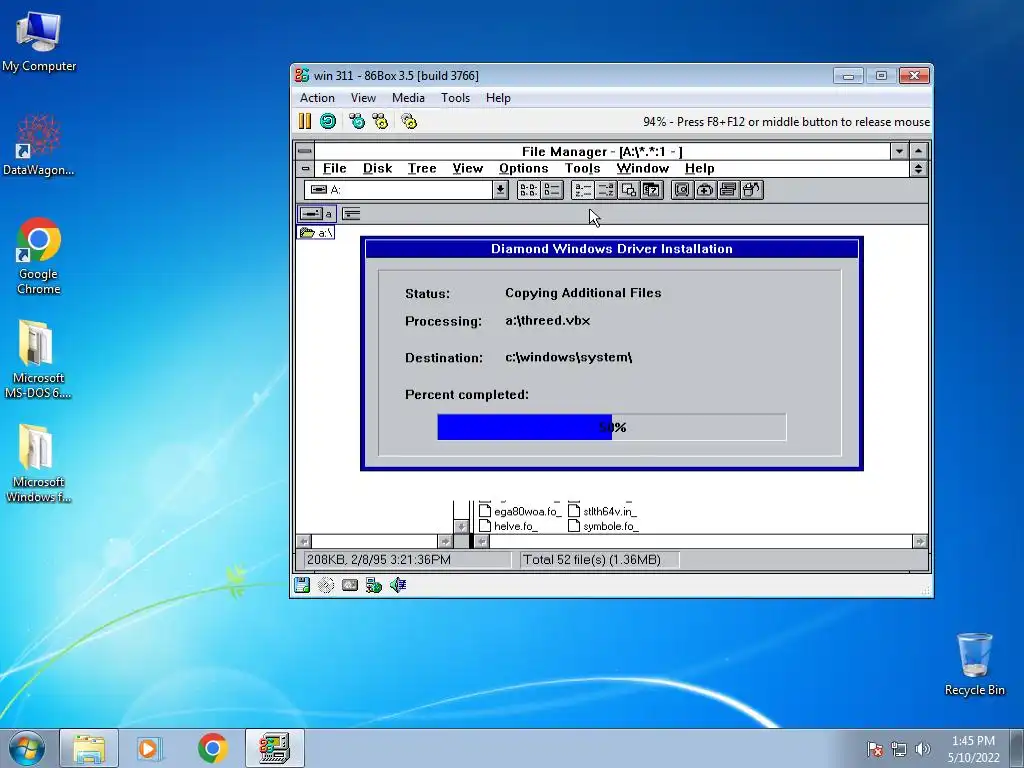Click the stacked-cards tool toolbar button

729,190
